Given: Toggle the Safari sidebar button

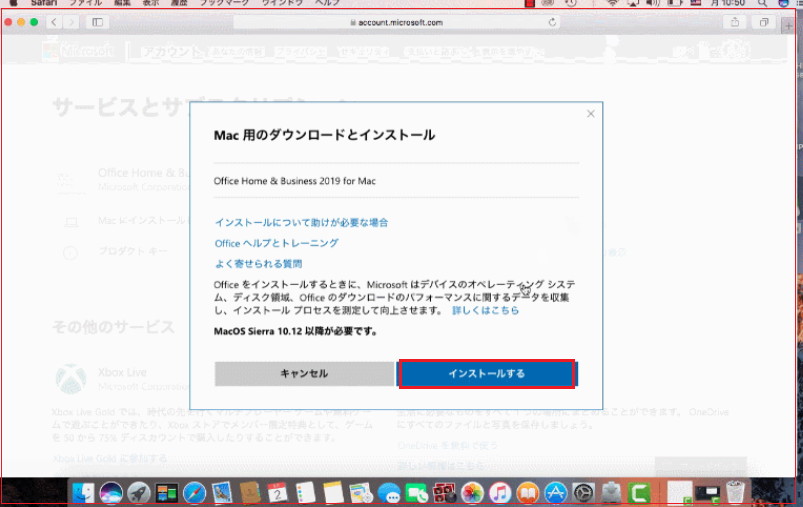Looking at the screenshot, I should click(x=97, y=22).
